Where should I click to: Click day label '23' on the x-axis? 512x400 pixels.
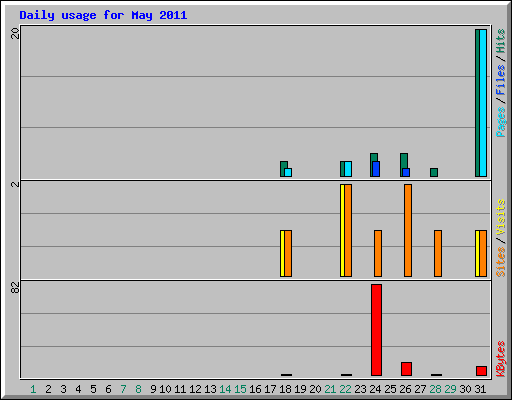360,389
